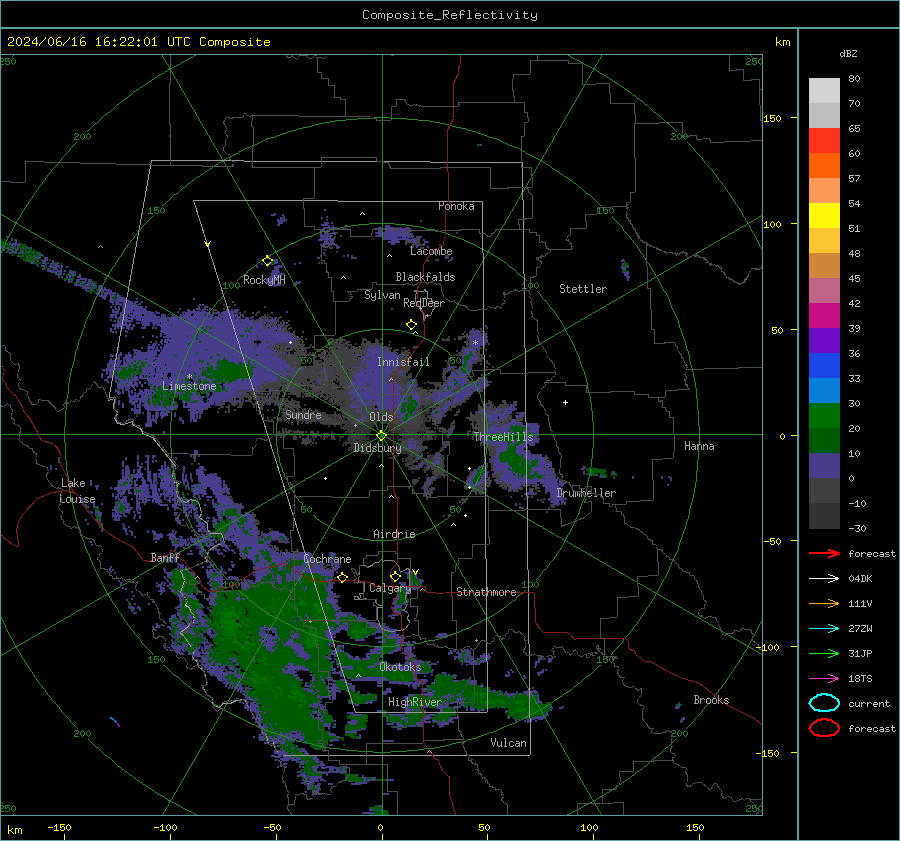
Task: Click the Banff town label
Action: click(165, 557)
